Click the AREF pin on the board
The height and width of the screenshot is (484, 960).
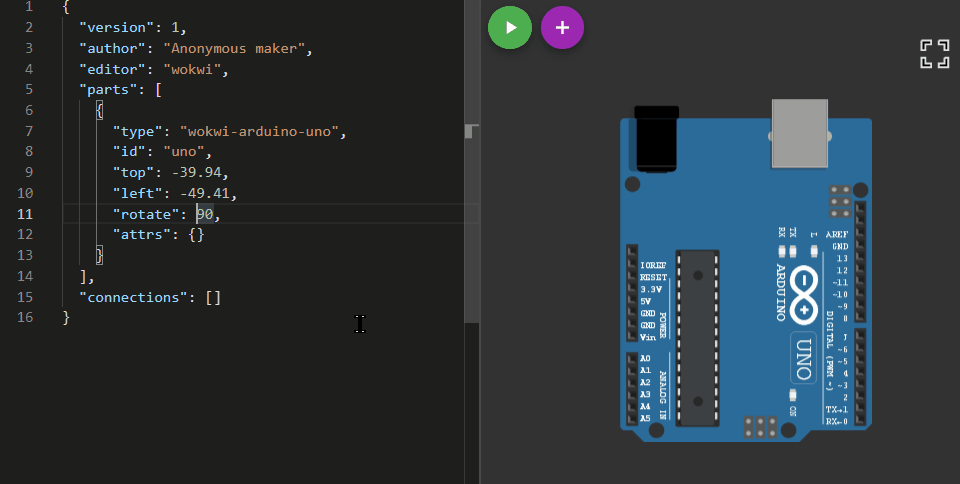[860, 234]
